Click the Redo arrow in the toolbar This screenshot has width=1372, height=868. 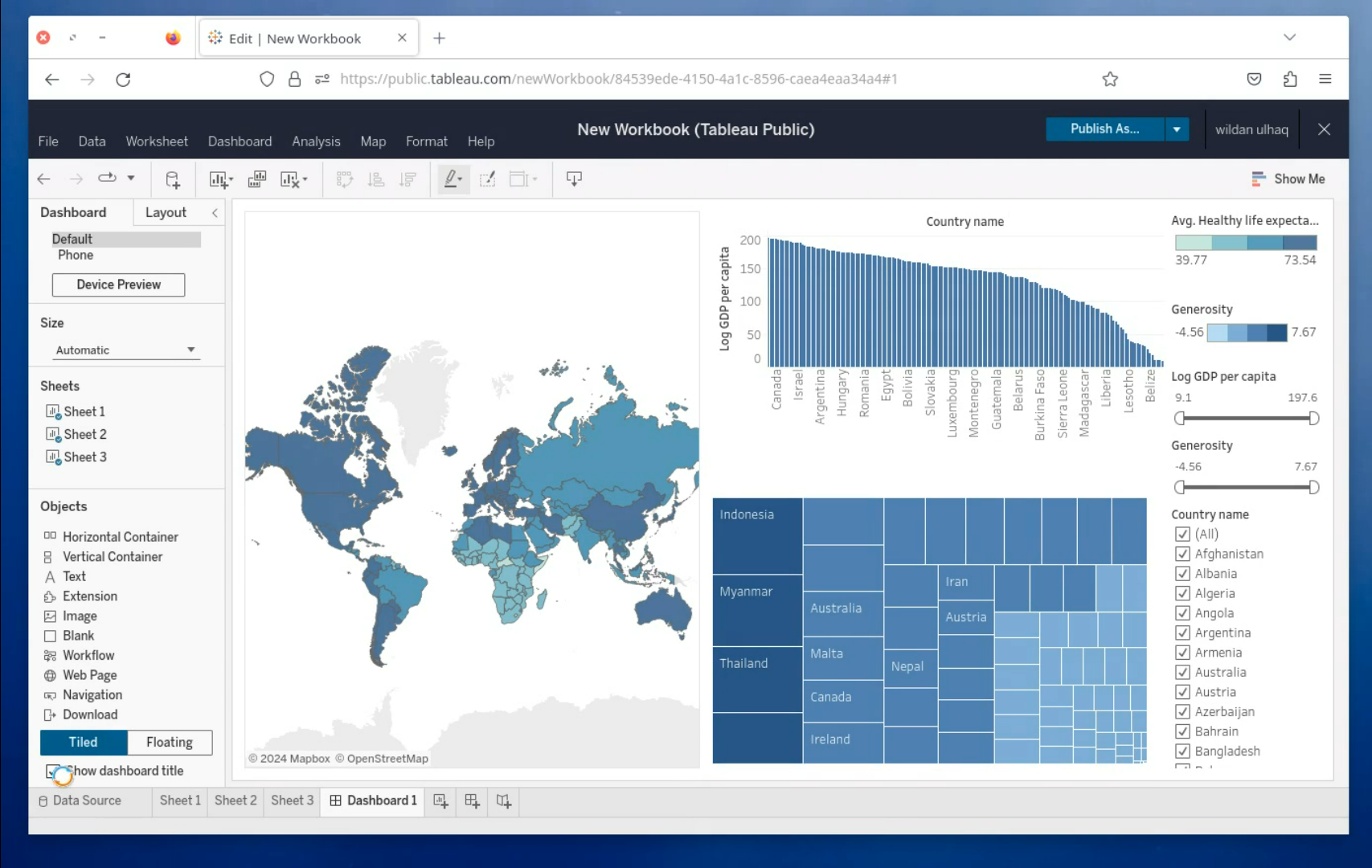[x=76, y=178]
